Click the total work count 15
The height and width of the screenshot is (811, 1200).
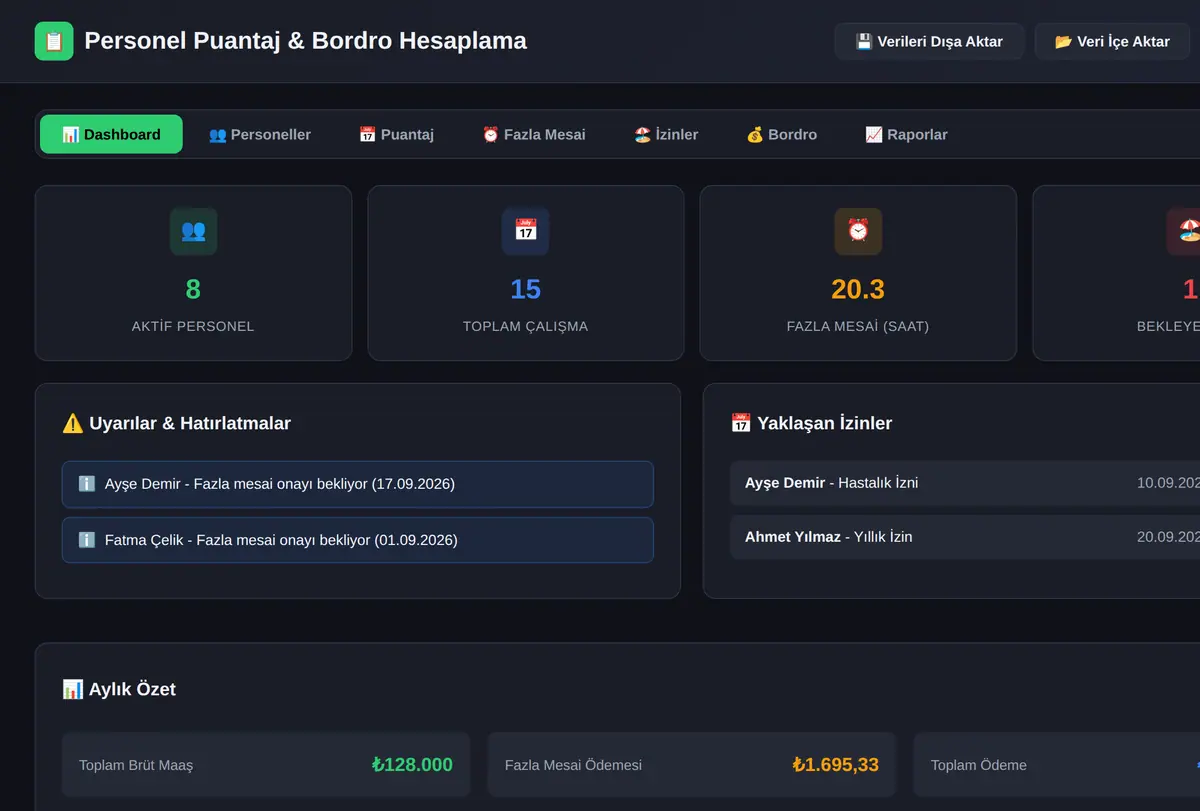tap(526, 289)
